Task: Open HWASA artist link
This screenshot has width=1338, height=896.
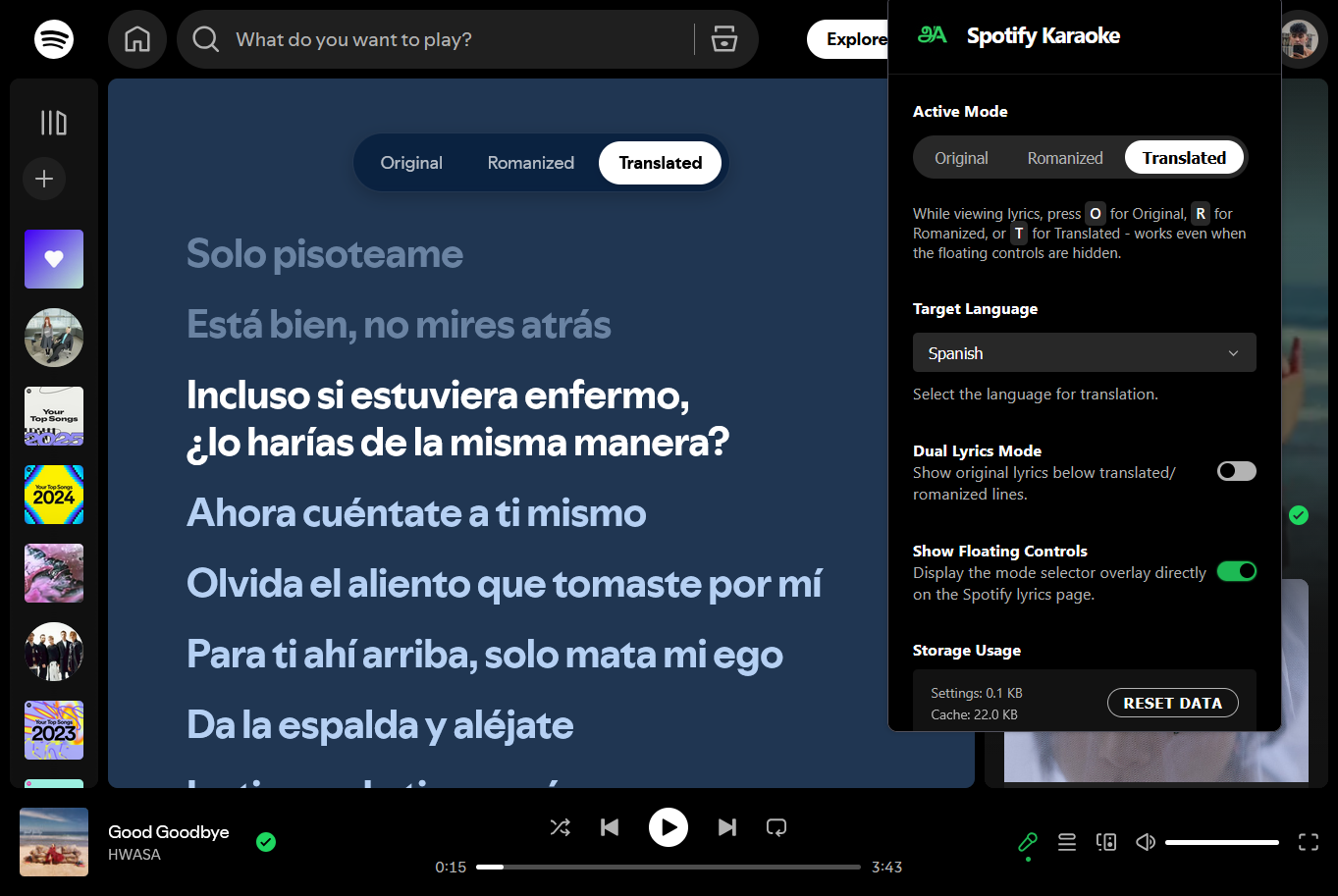Action: pos(134,854)
